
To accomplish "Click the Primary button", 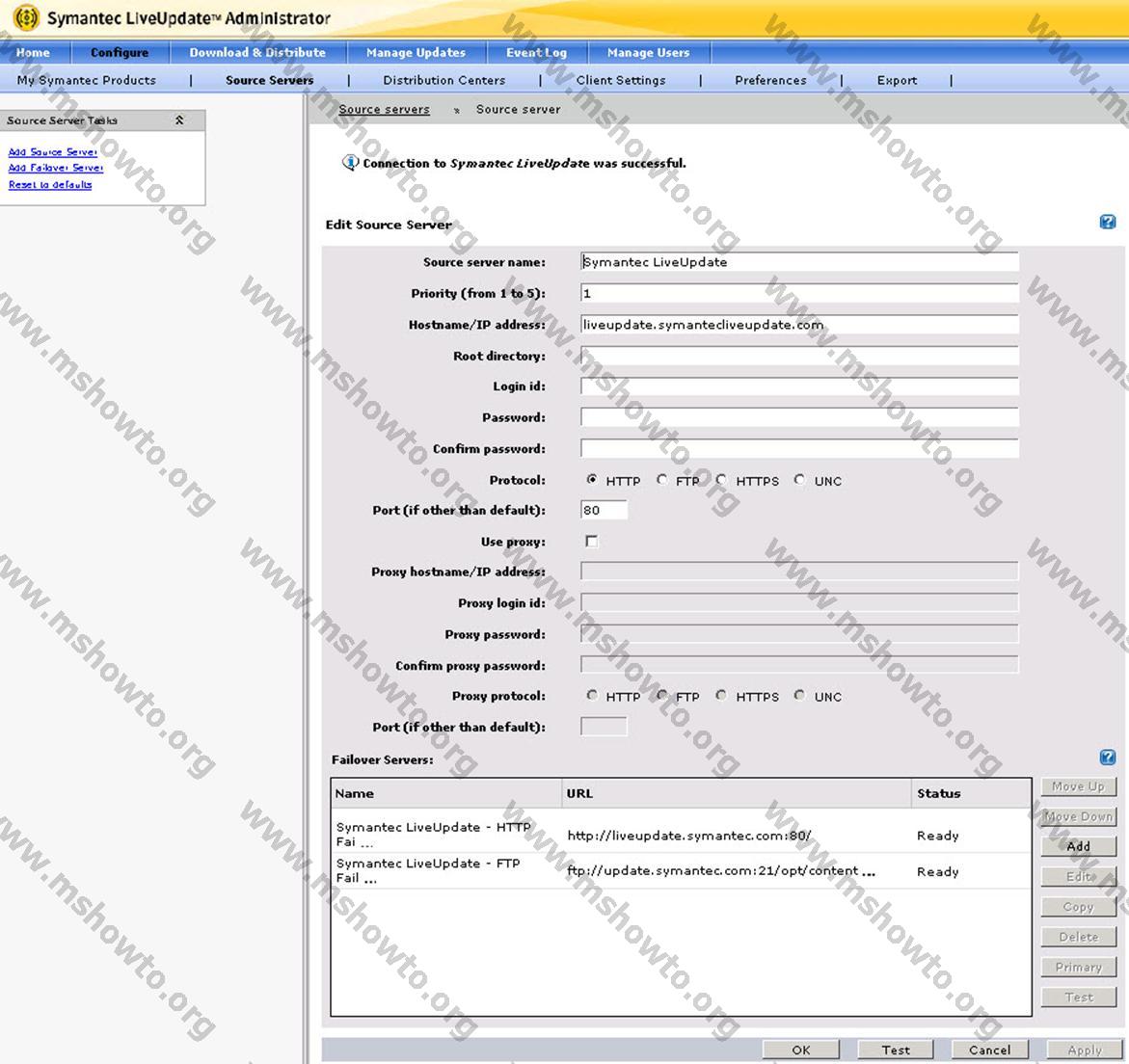I will (x=1078, y=967).
